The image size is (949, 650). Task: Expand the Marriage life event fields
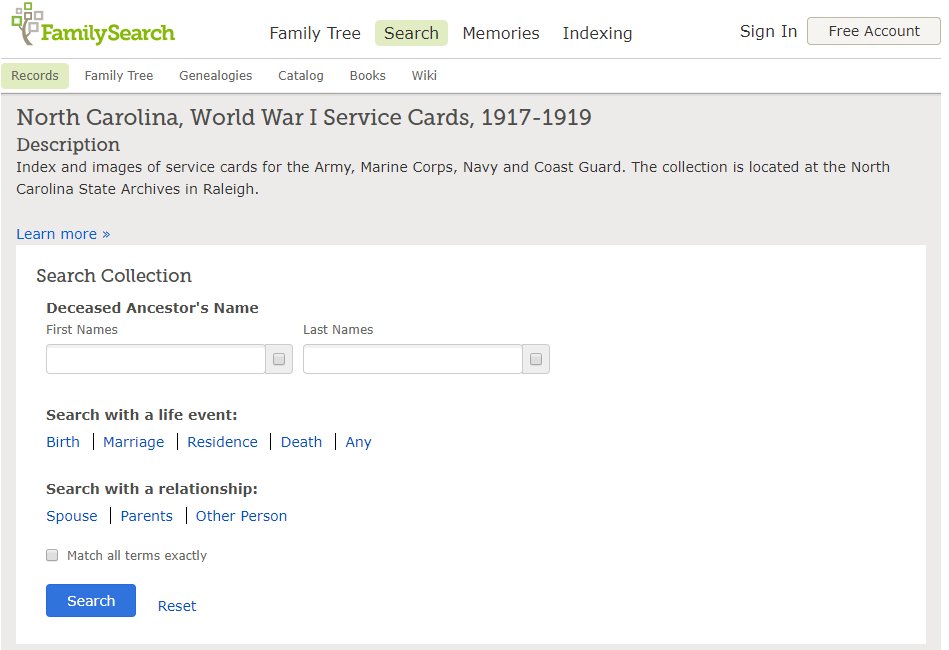coord(134,442)
